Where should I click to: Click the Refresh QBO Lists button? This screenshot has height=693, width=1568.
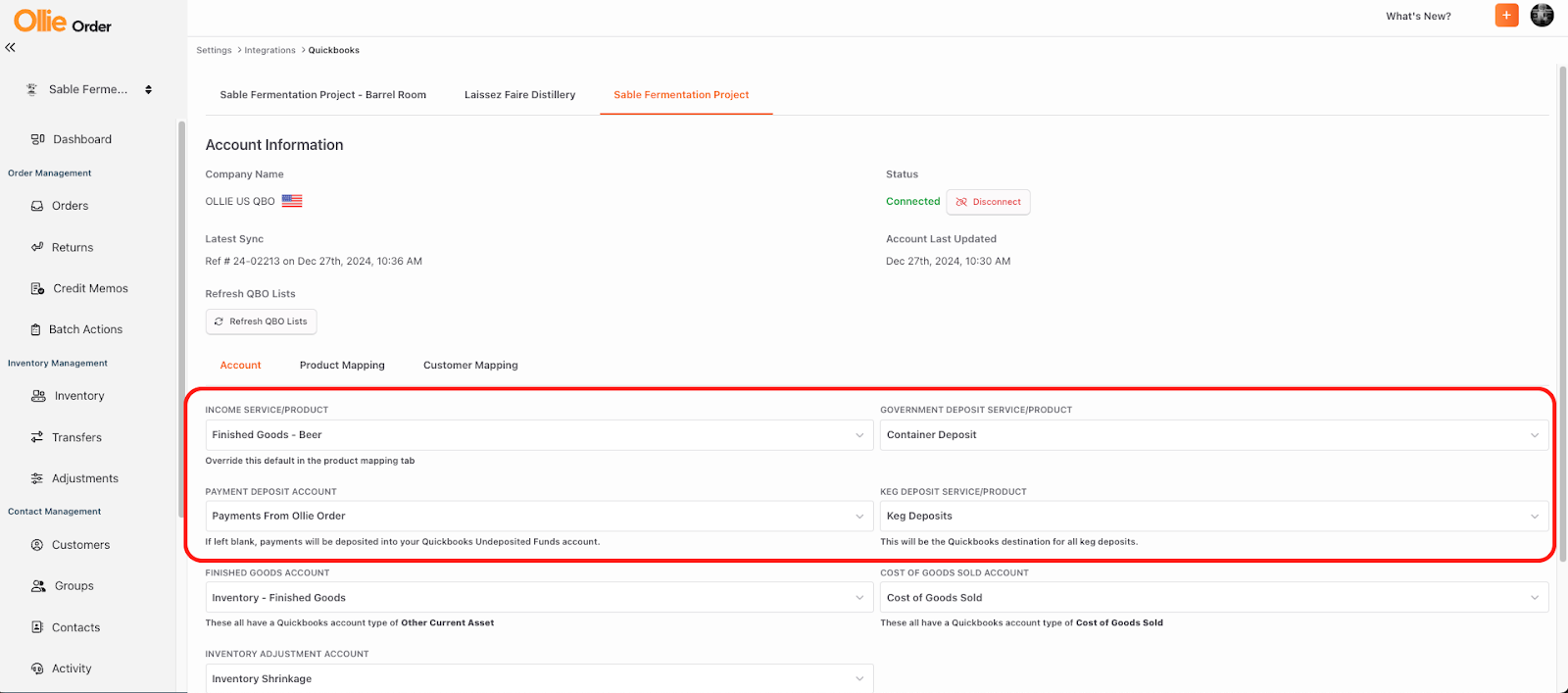261,322
